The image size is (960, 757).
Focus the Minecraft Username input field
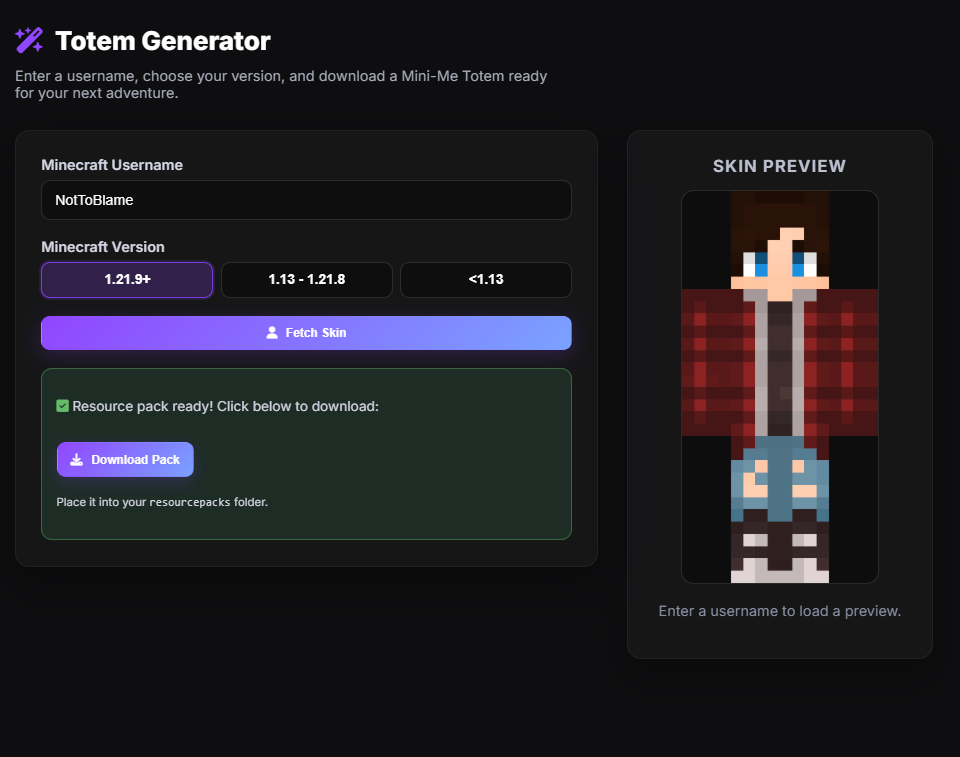click(x=306, y=200)
